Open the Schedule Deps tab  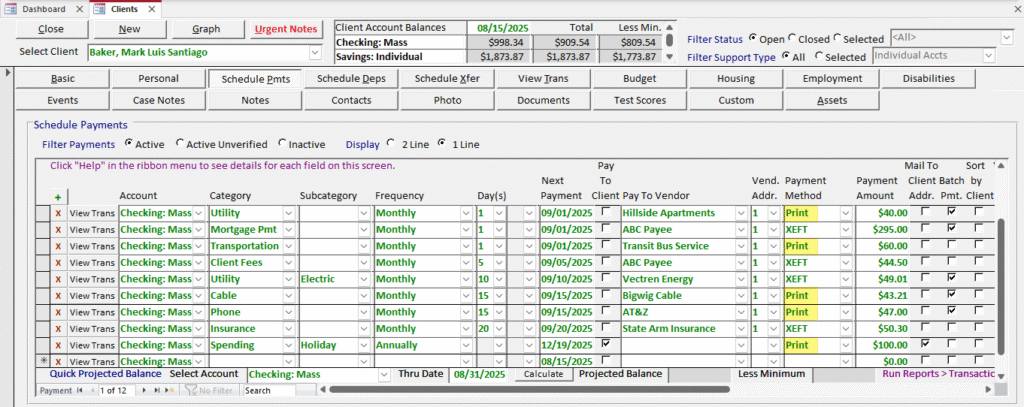pos(351,78)
